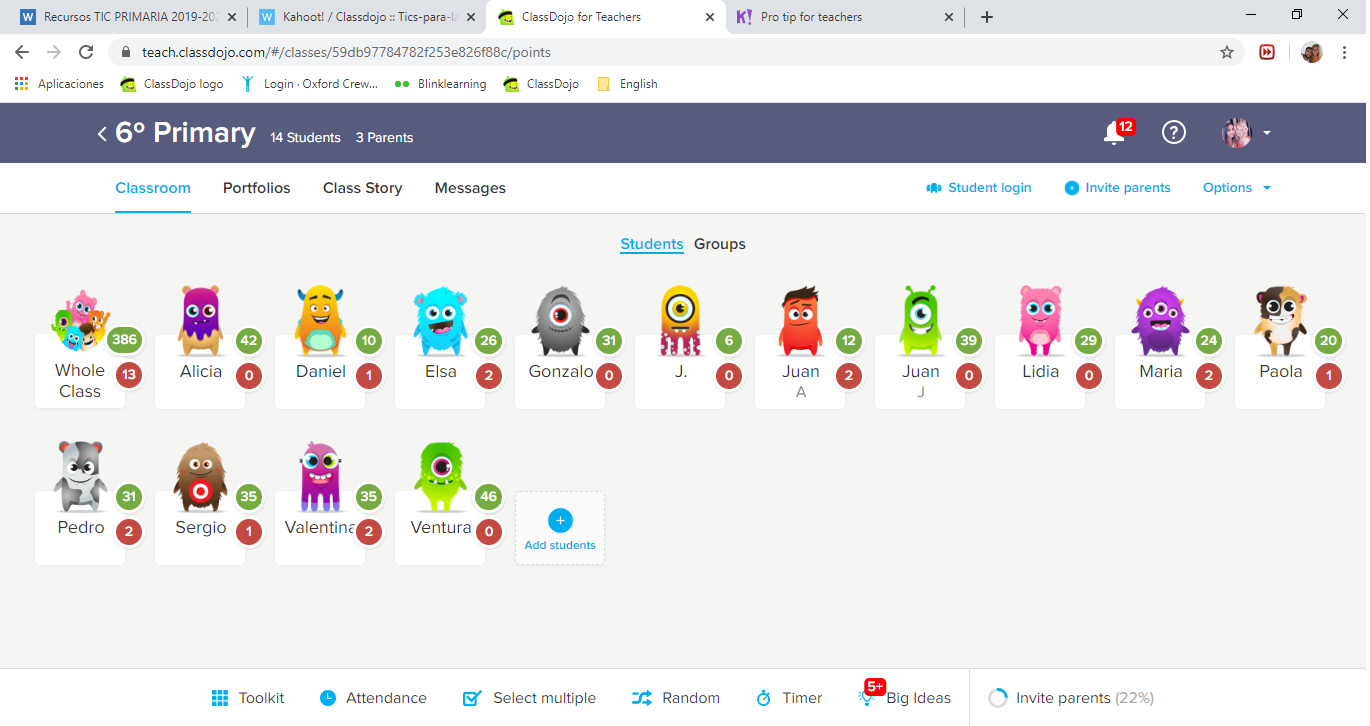Click Elsa's blue furry monster avatar

coord(440,322)
